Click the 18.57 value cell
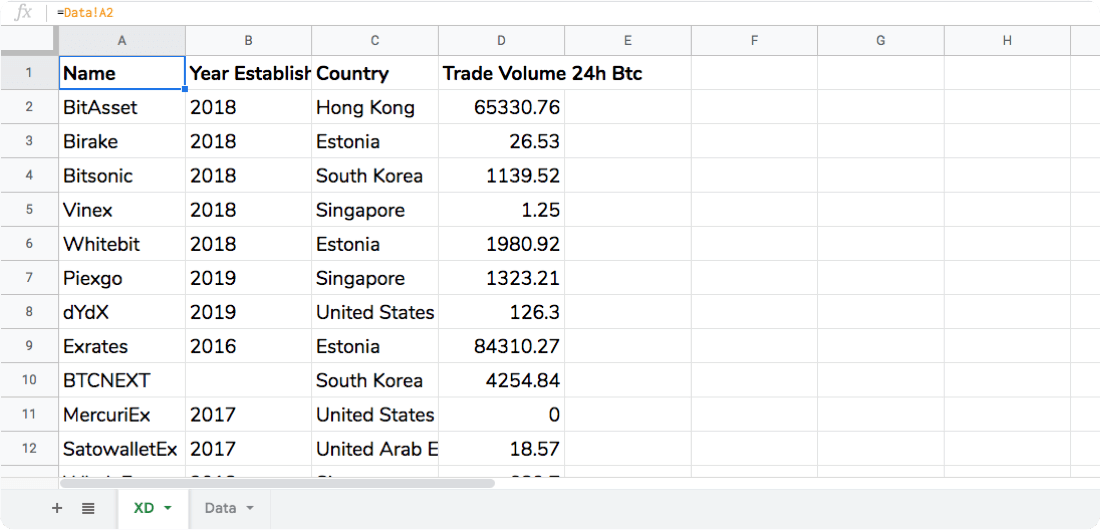 (501, 448)
